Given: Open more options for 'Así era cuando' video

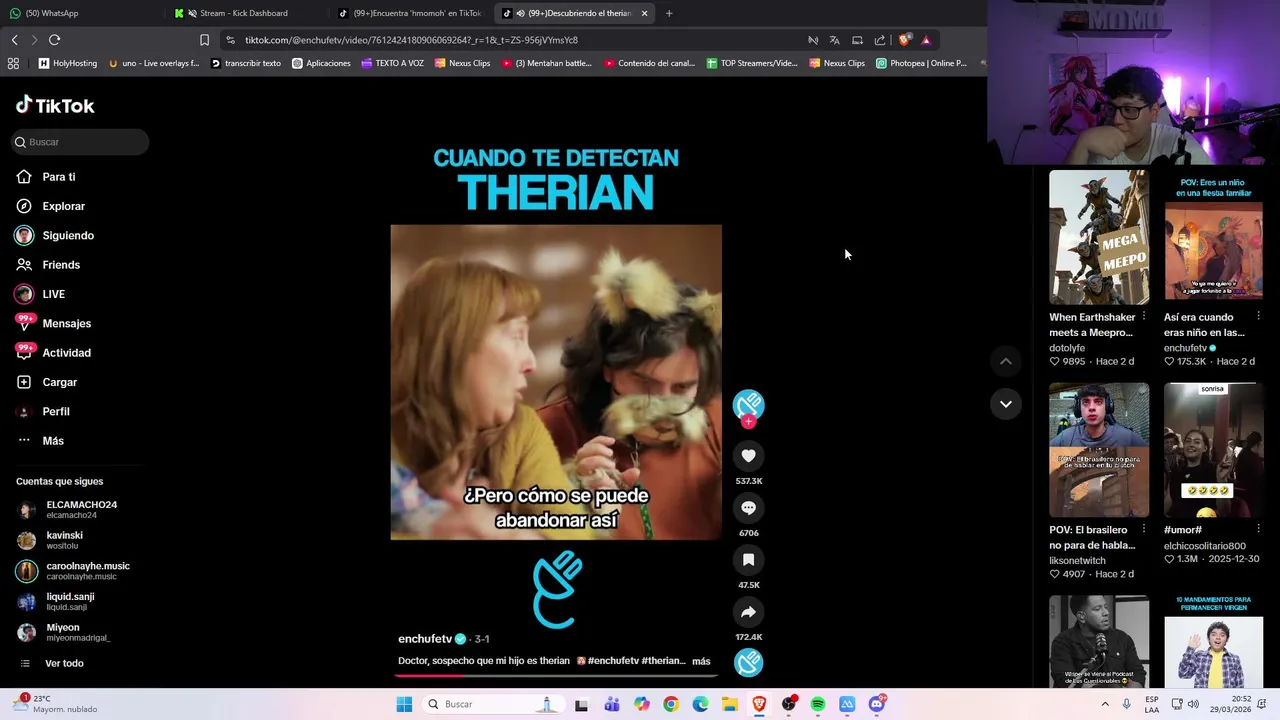Looking at the screenshot, I should [1258, 316].
